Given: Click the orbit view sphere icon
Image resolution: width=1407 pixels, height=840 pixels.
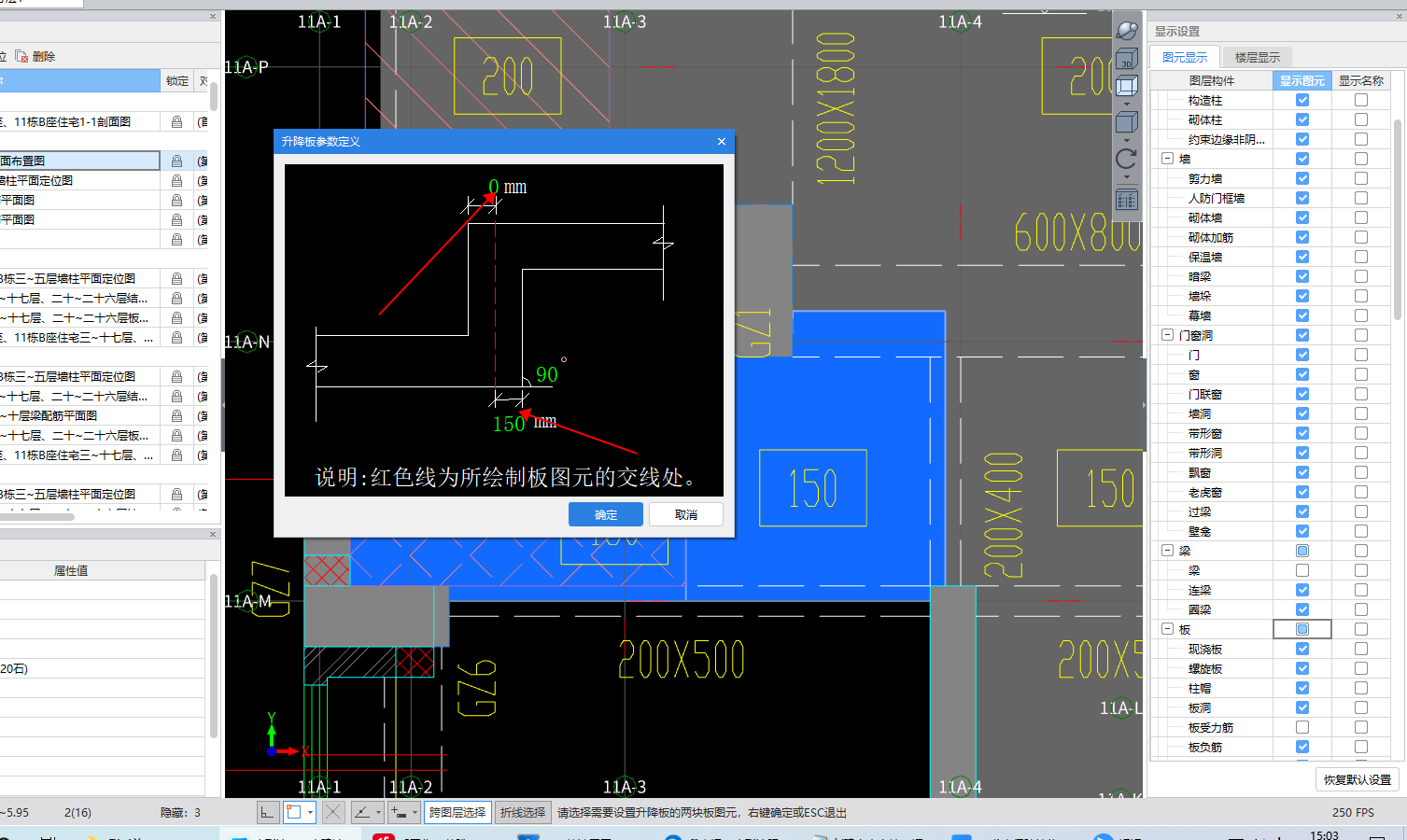Looking at the screenshot, I should (1127, 31).
